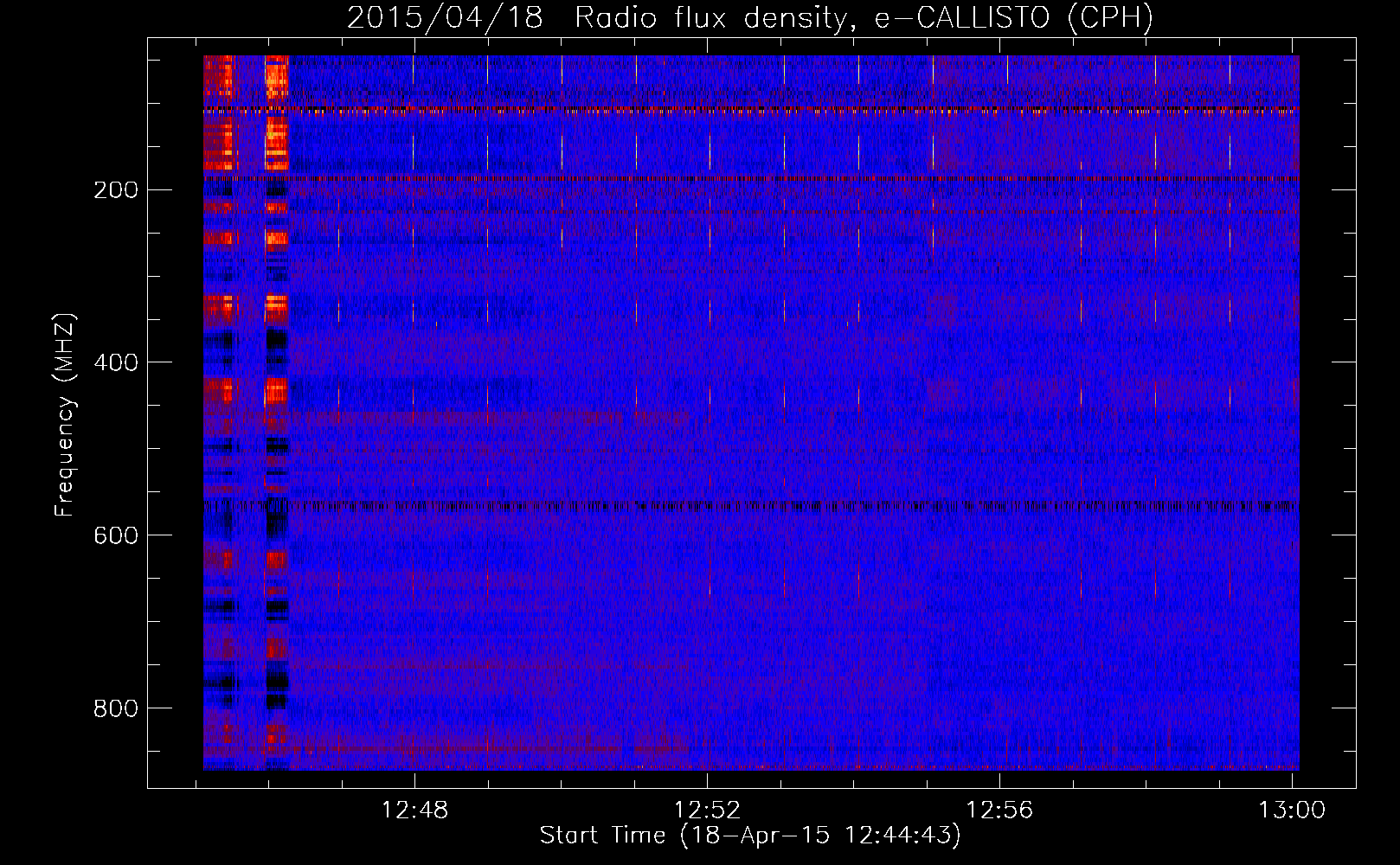Click the 600 frequency tick label
The image size is (1400, 865).
point(115,535)
